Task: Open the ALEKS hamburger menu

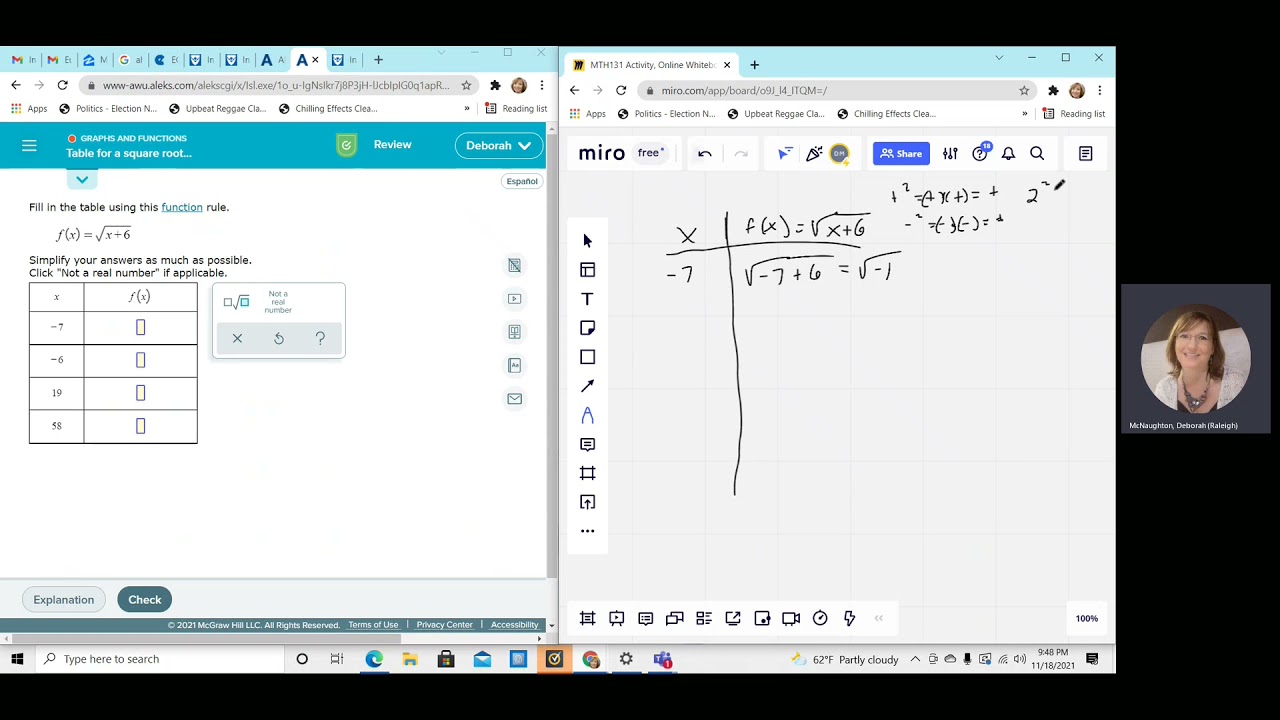Action: 29,146
